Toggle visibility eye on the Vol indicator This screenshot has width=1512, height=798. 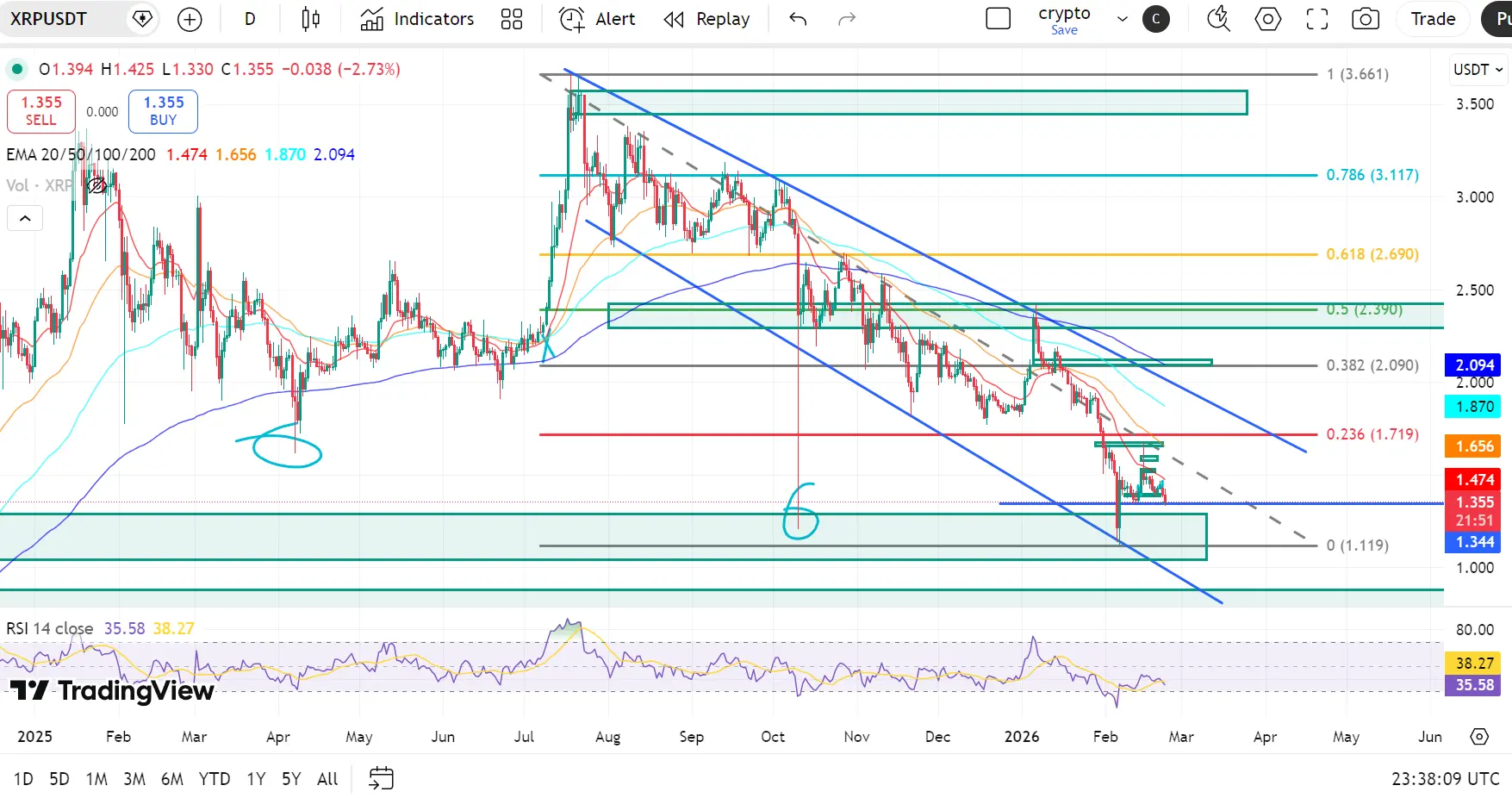tap(96, 185)
